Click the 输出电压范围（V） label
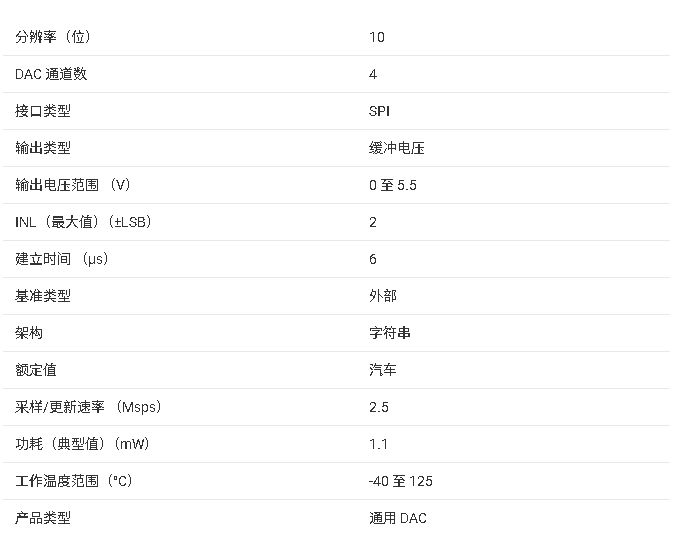The image size is (680, 536). pos(73,185)
